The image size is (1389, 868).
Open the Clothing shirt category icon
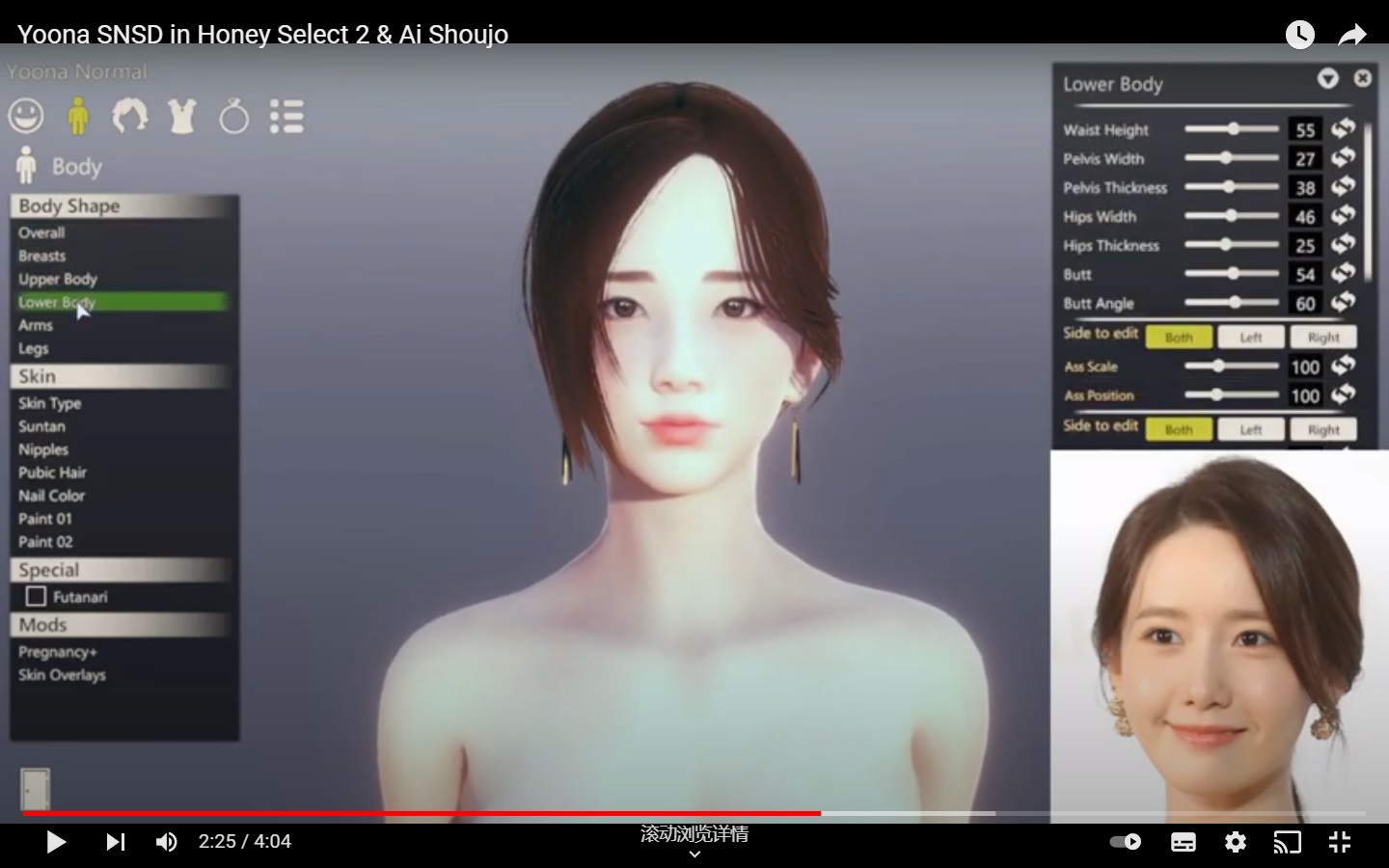tap(182, 117)
